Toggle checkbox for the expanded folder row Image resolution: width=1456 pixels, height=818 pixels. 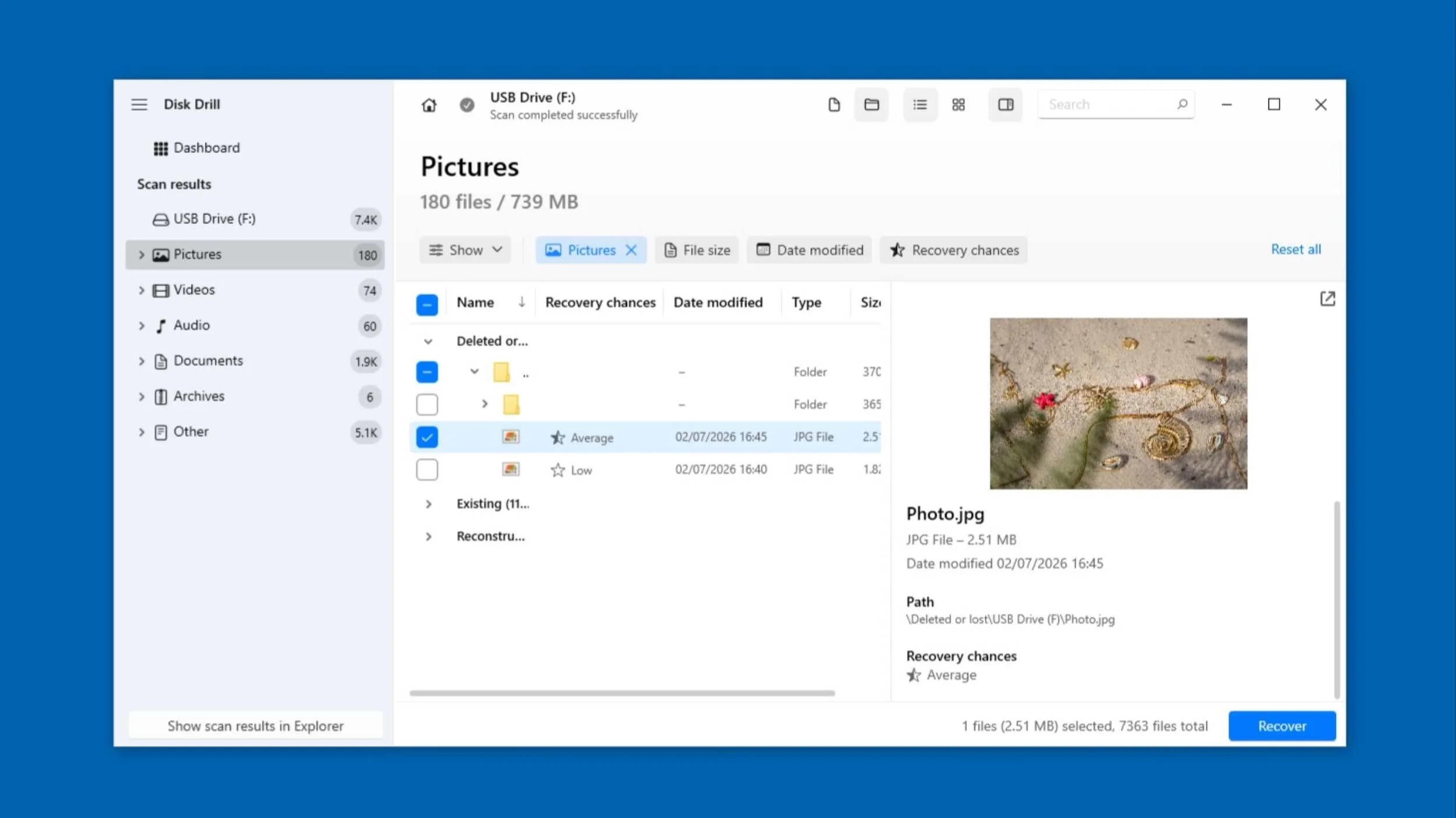tap(427, 372)
